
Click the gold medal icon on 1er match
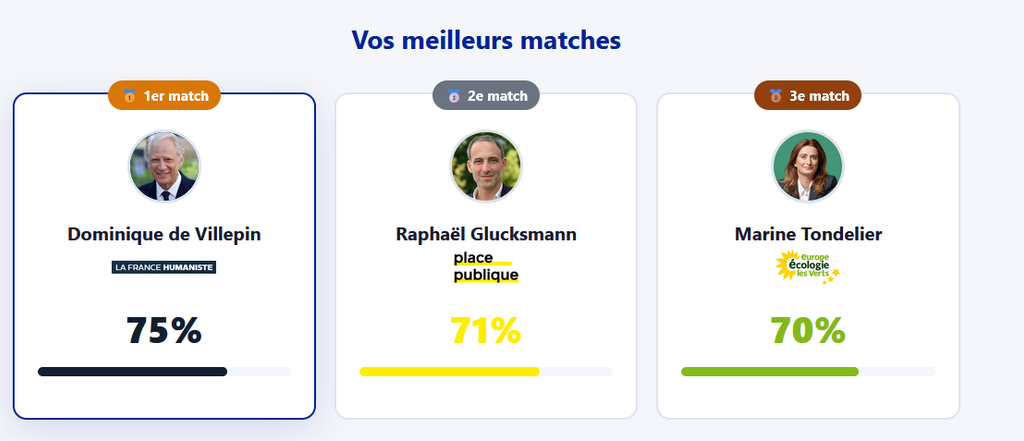click(130, 96)
